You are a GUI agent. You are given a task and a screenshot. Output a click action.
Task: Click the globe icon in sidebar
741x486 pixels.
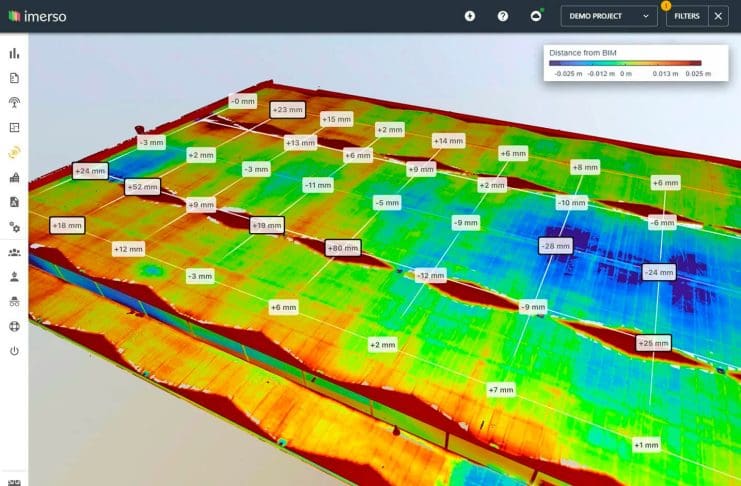(x=14, y=326)
